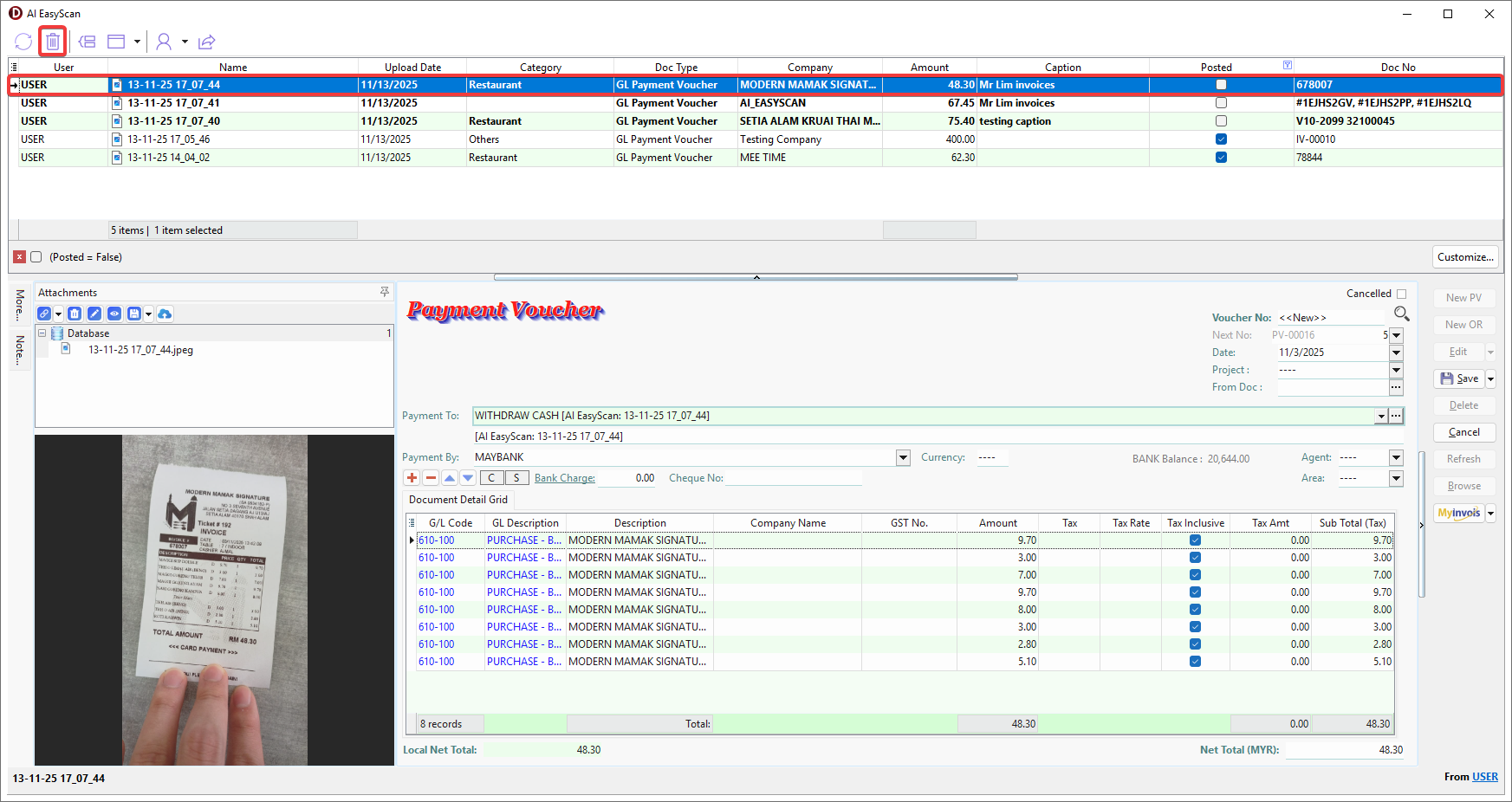Toggle Posted checkbox for SETIA ALAM row
Image resolution: width=1512 pixels, height=802 pixels.
pos(1221,121)
